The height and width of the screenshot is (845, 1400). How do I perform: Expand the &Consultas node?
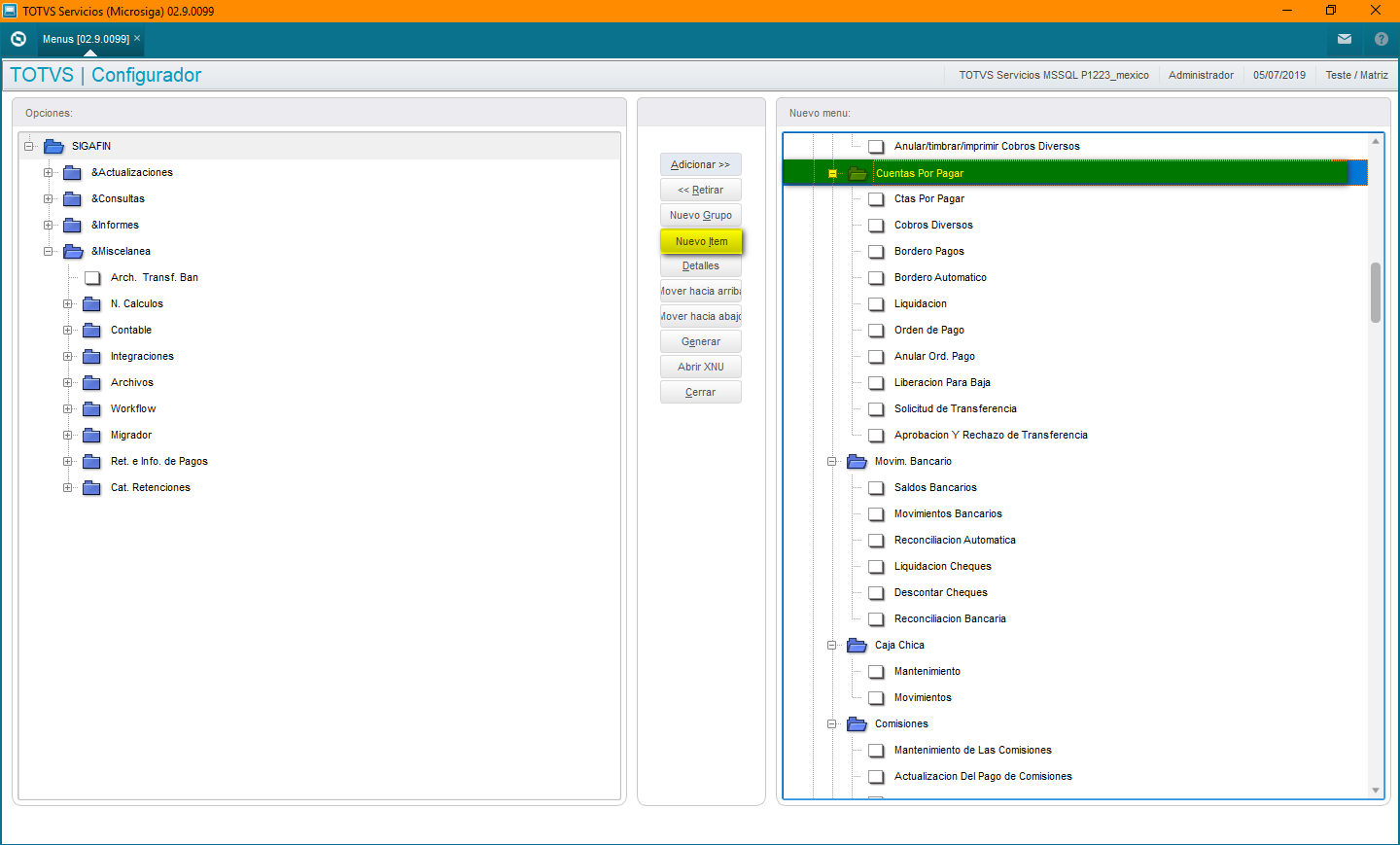coord(48,198)
